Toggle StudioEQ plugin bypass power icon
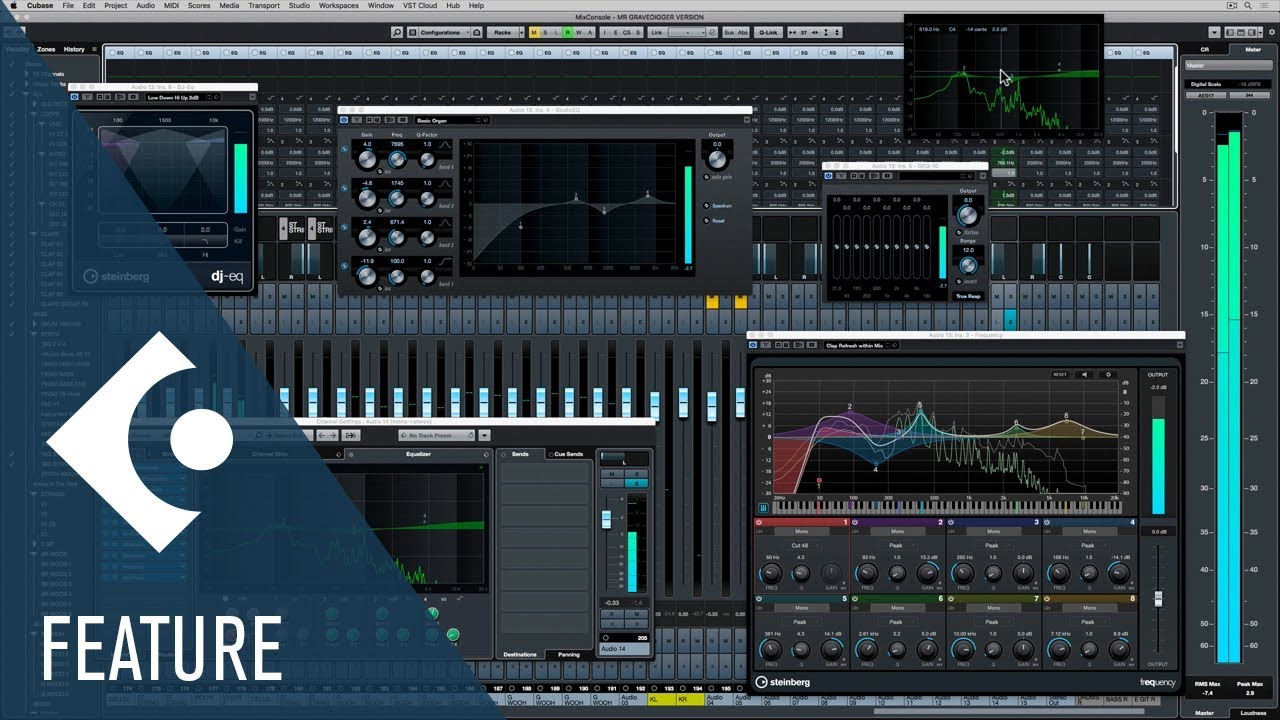This screenshot has width=1280, height=720. click(x=345, y=120)
